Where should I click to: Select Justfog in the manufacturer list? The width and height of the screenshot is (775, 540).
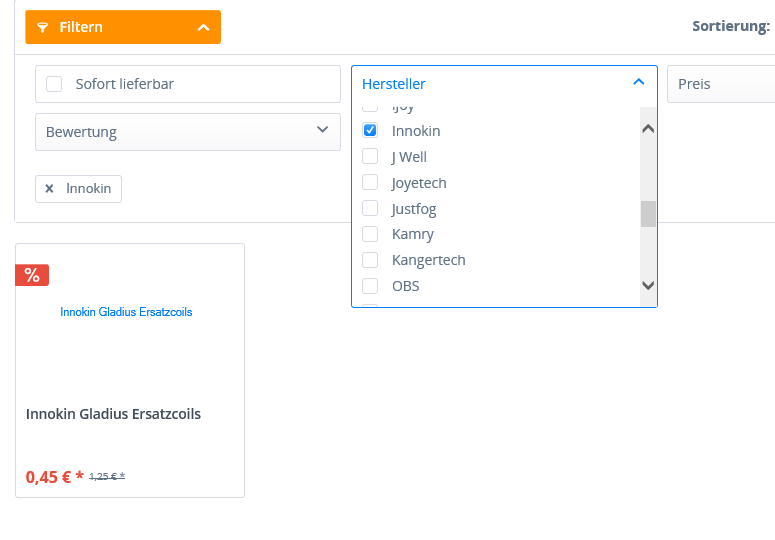(370, 209)
